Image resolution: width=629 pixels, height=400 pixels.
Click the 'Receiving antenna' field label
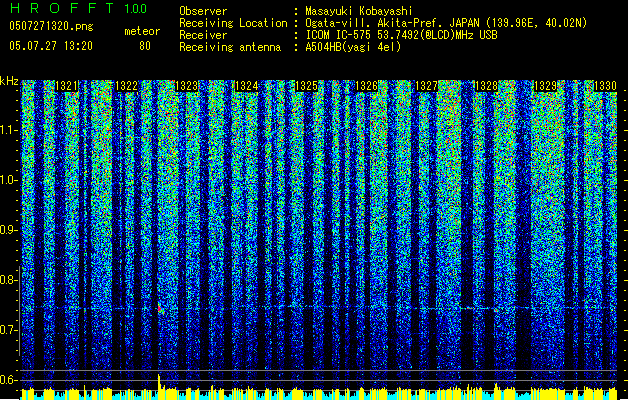(230, 47)
